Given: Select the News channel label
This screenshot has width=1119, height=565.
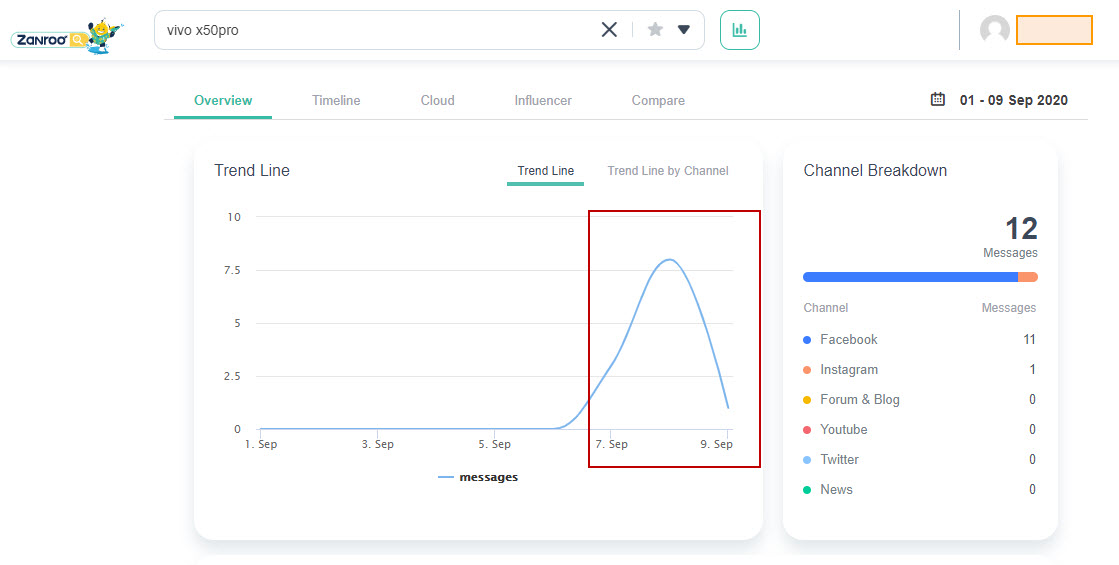Looking at the screenshot, I should click(836, 489).
